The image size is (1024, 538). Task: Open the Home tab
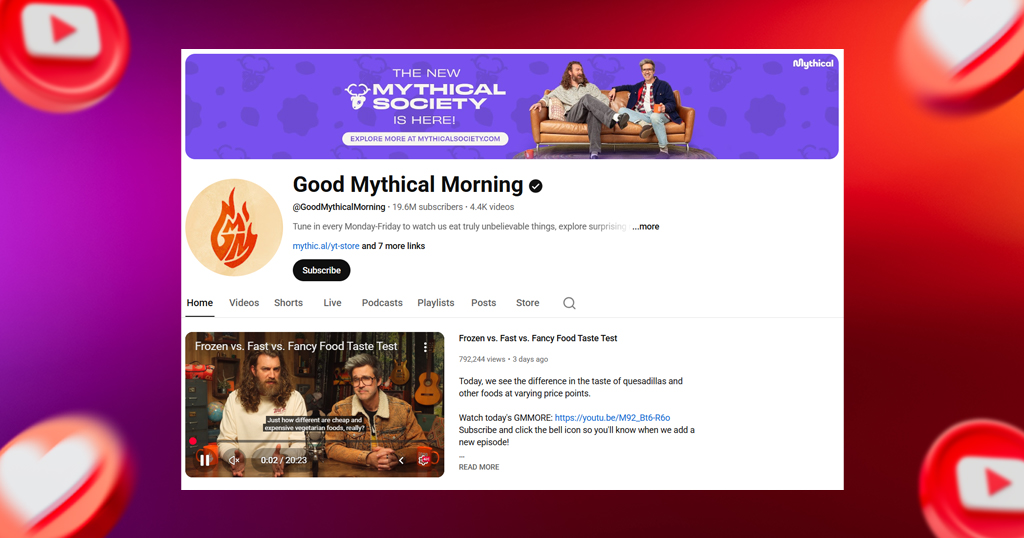tap(200, 303)
